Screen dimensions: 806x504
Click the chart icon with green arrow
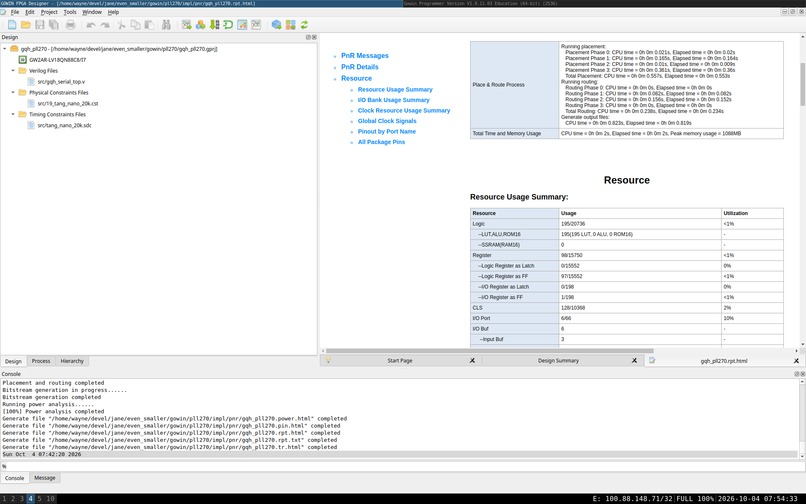click(186, 25)
